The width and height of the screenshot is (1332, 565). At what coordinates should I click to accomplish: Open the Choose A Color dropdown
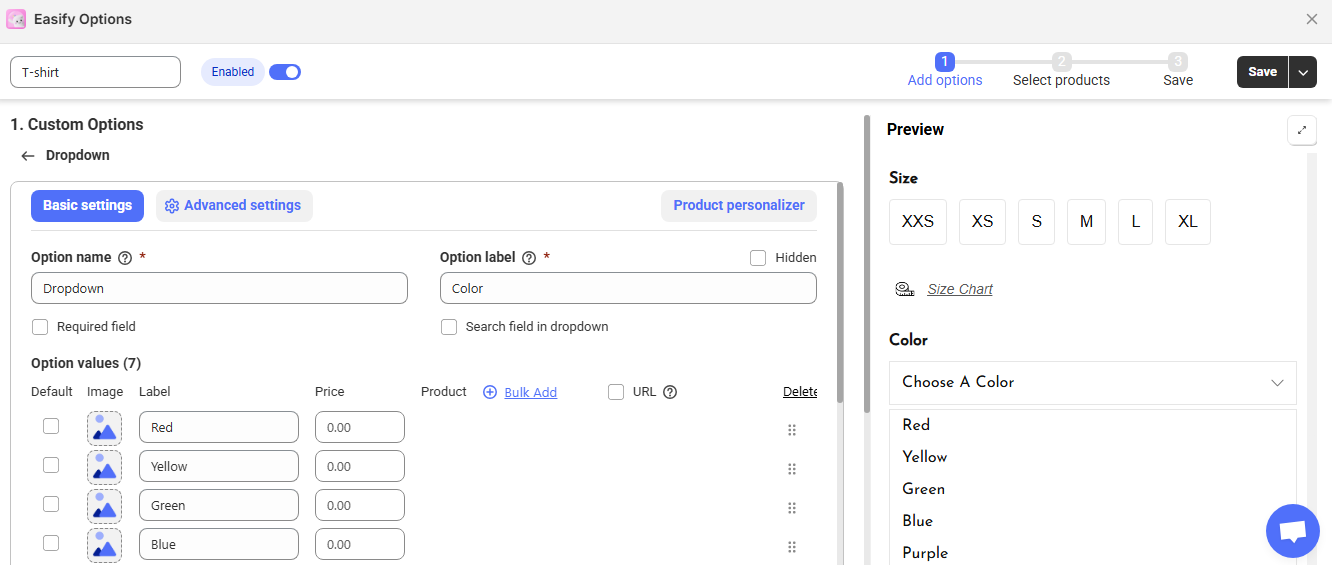(x=1092, y=383)
